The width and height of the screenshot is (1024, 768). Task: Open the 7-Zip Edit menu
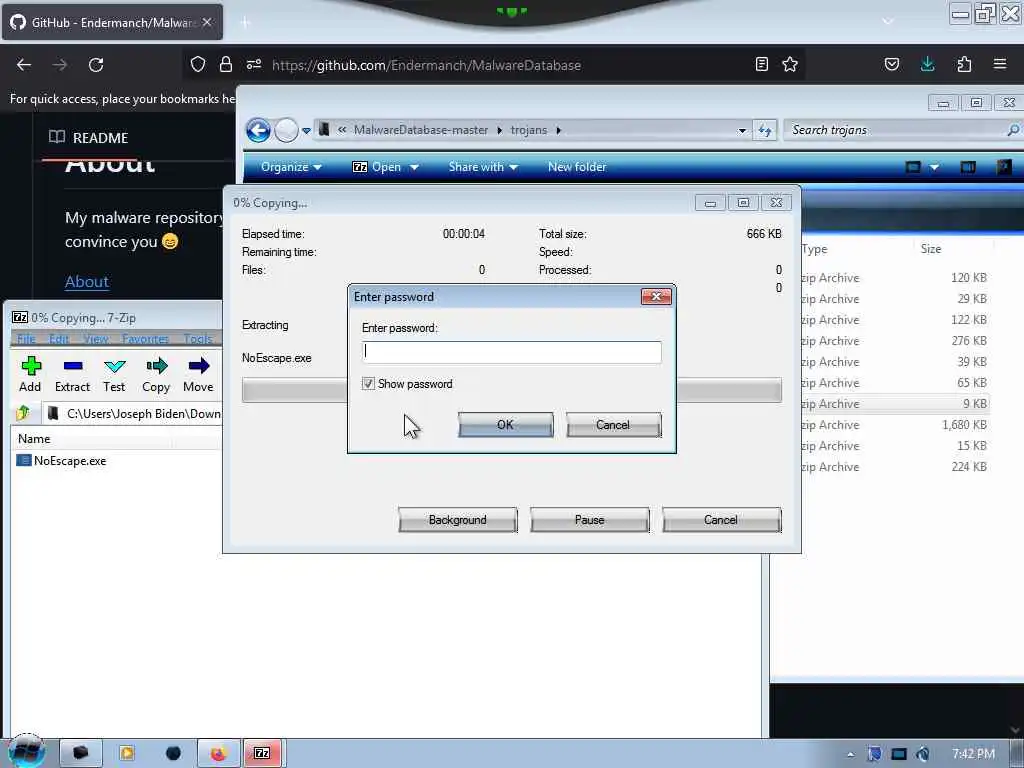(59, 338)
